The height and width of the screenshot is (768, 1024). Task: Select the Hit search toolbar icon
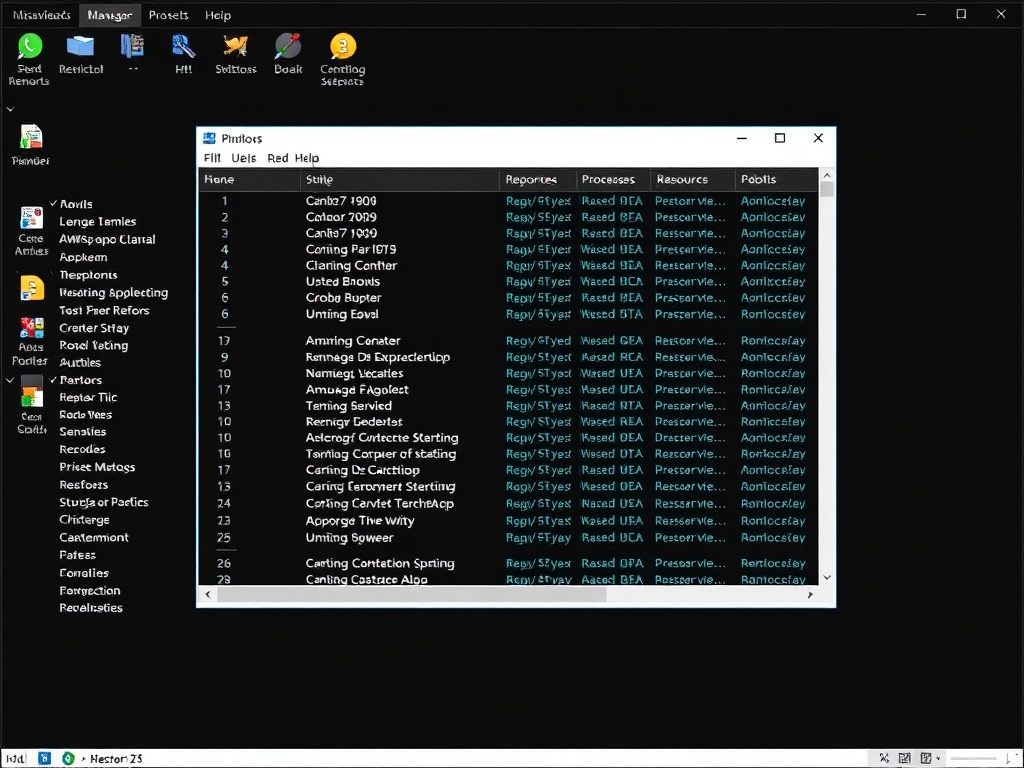[x=183, y=47]
